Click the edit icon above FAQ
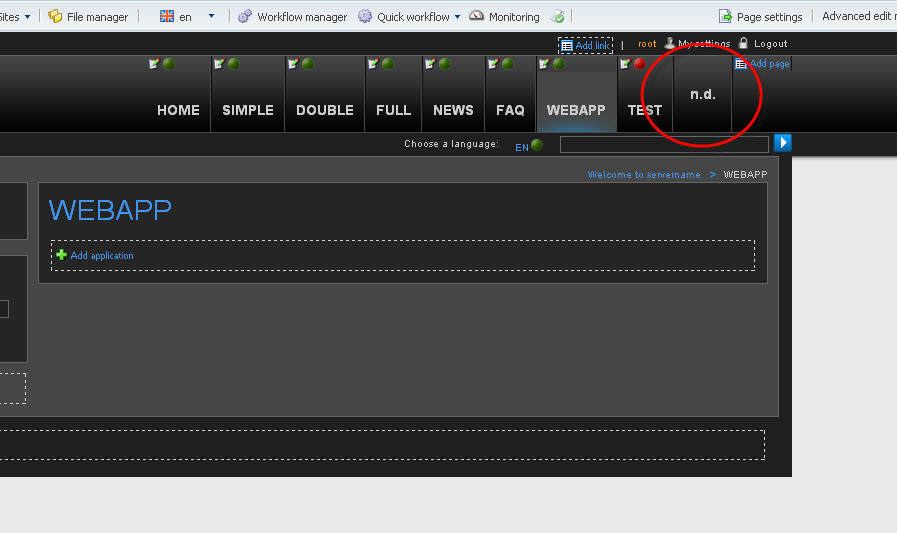 493,63
